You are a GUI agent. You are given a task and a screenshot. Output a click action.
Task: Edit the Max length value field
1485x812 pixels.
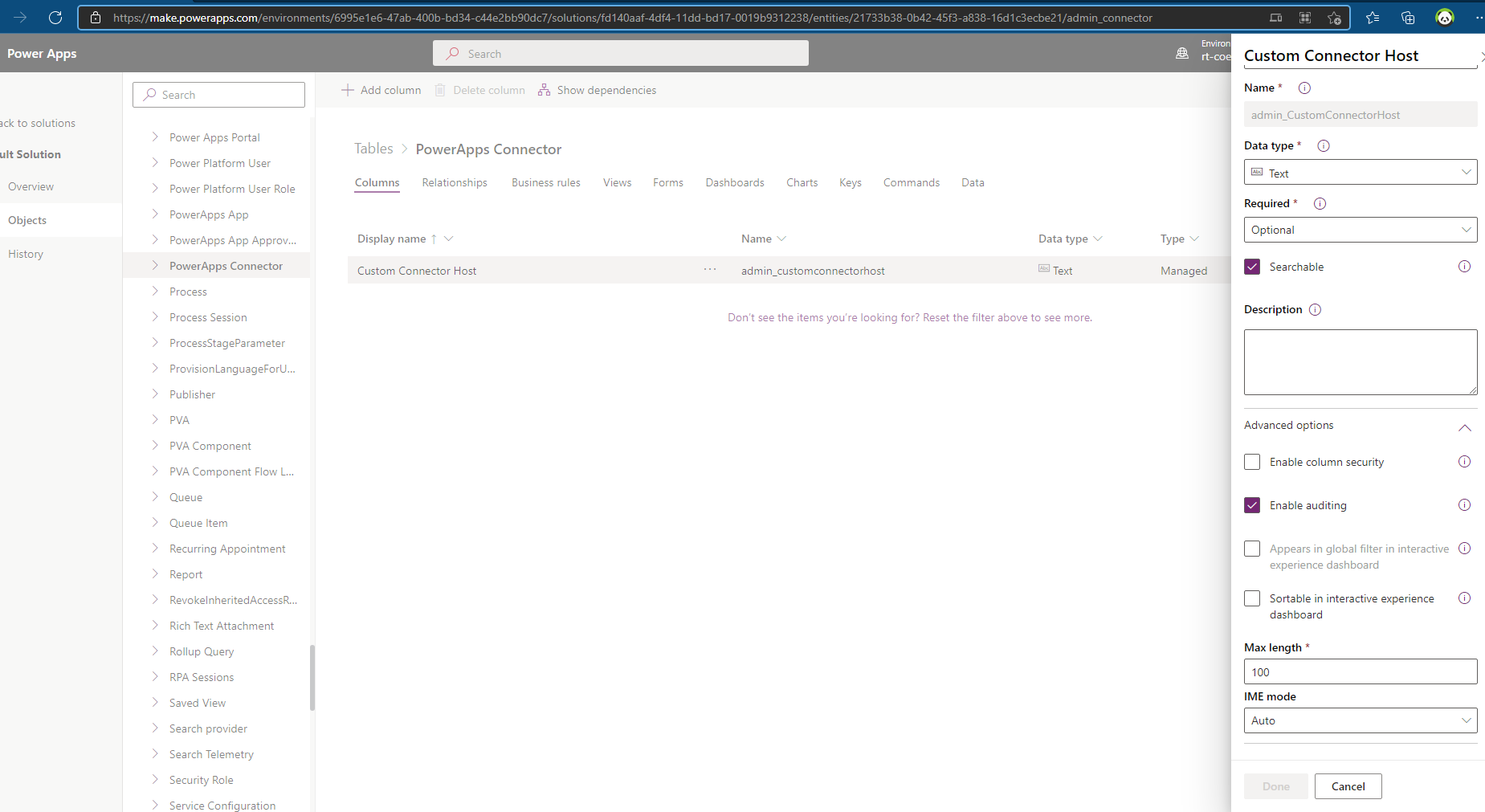[x=1360, y=671]
